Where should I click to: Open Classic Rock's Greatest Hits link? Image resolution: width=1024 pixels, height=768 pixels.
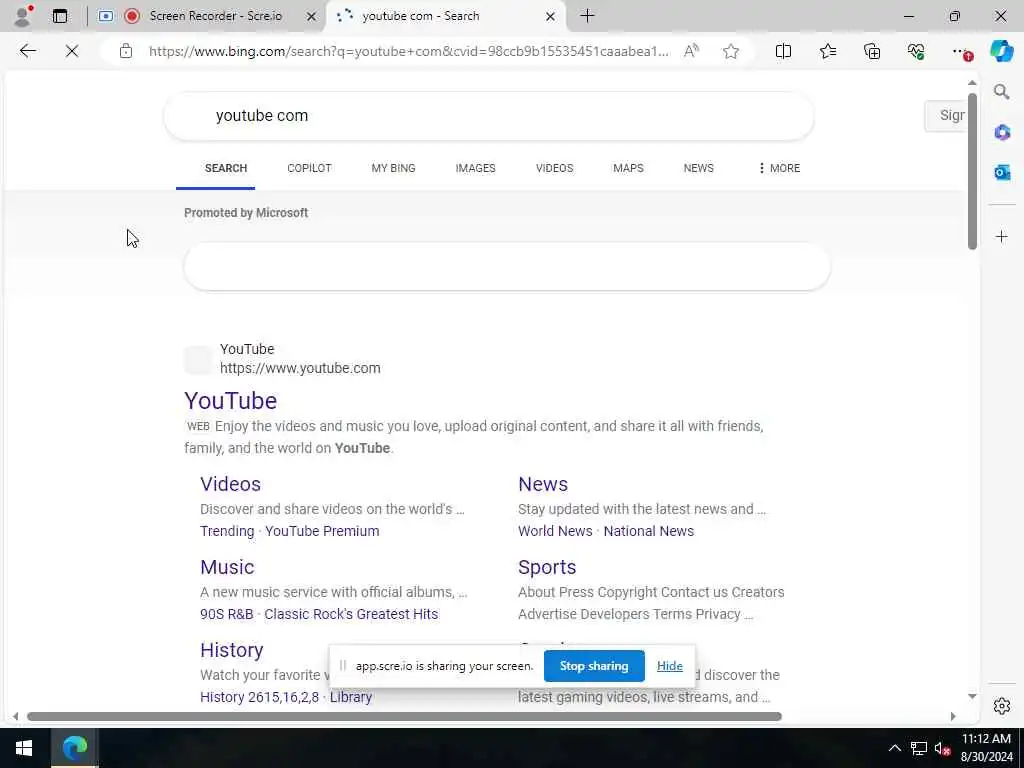(351, 614)
